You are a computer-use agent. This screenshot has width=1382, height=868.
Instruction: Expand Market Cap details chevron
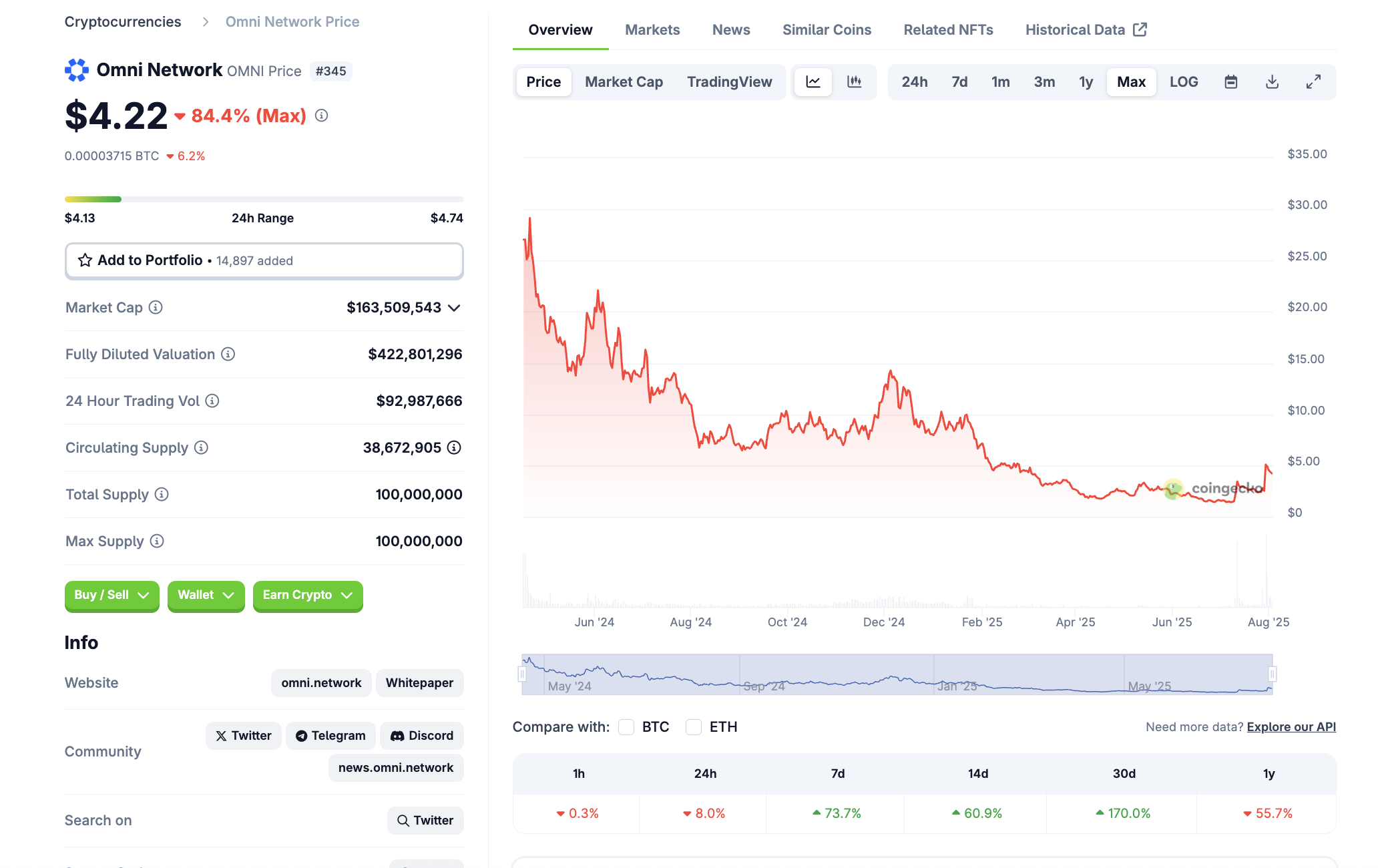pyautogui.click(x=455, y=308)
